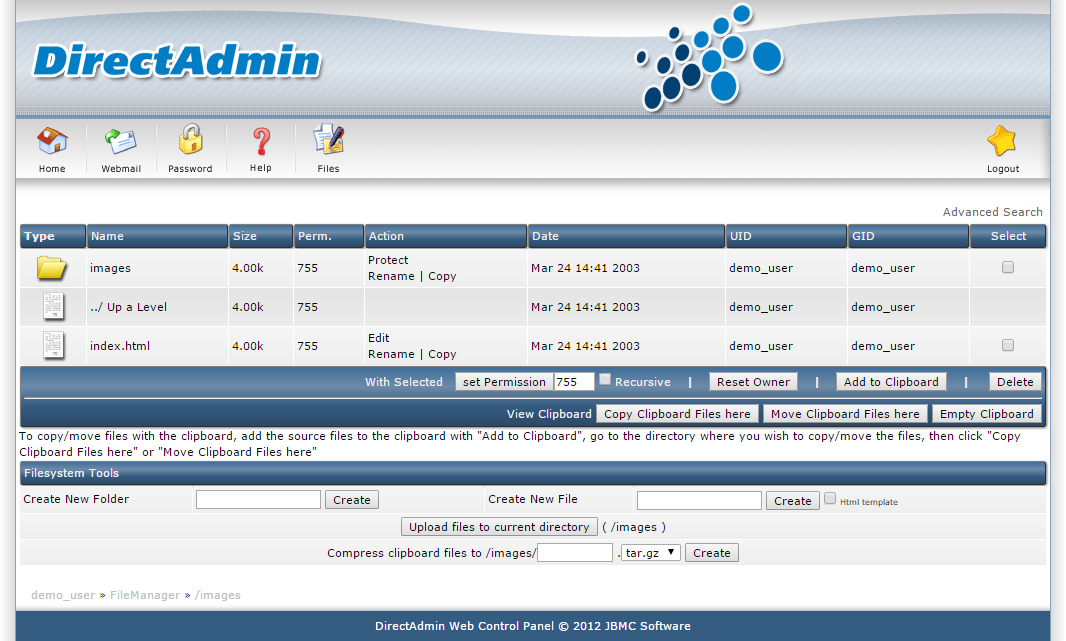
Task: Enable the Recursive checkbox
Action: coord(605,379)
